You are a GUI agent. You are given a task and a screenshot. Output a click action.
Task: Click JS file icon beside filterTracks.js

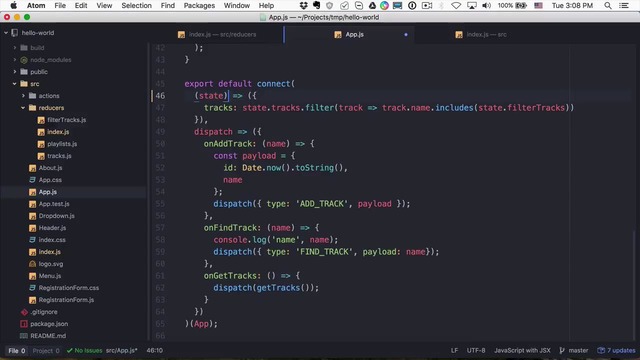coord(41,120)
